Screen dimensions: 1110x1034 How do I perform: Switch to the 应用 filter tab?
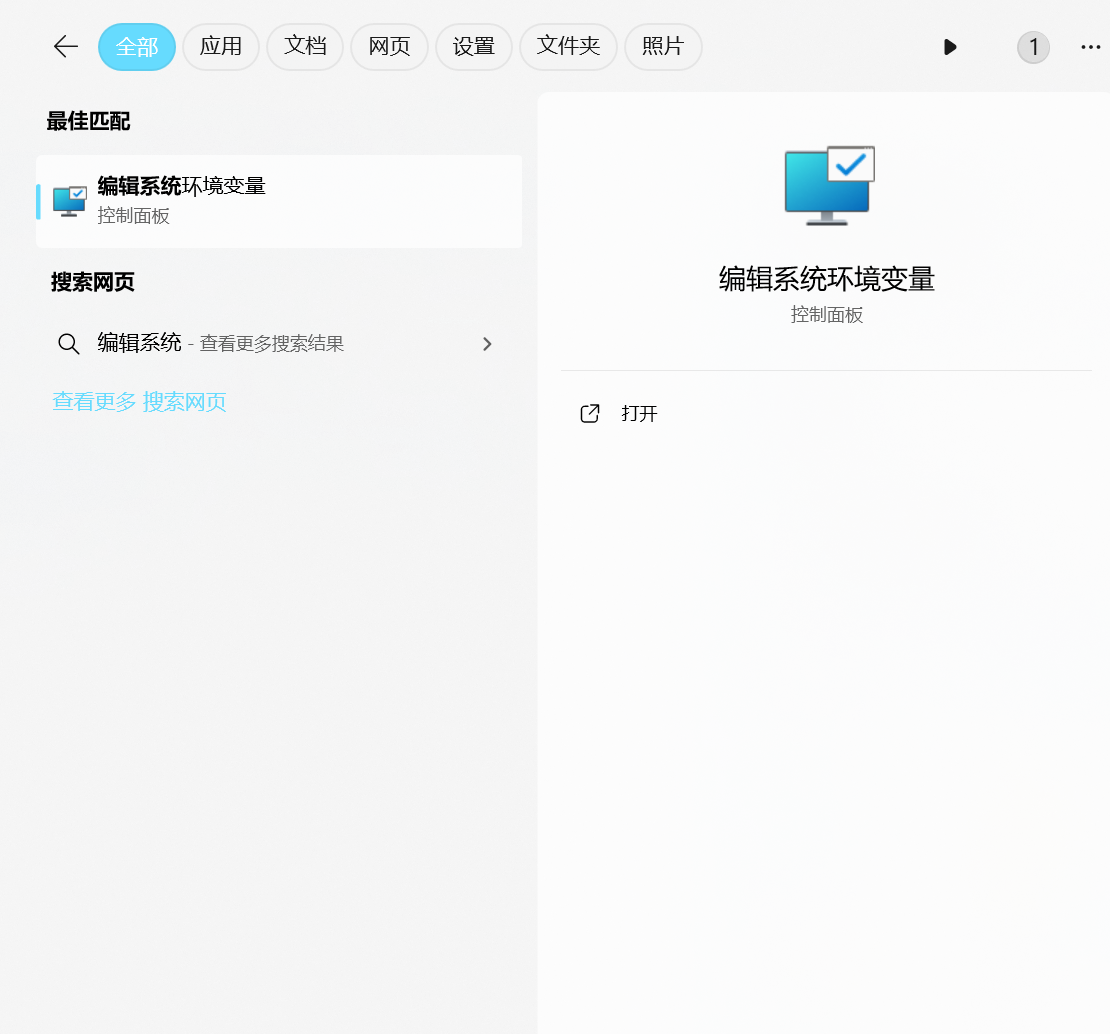(221, 47)
